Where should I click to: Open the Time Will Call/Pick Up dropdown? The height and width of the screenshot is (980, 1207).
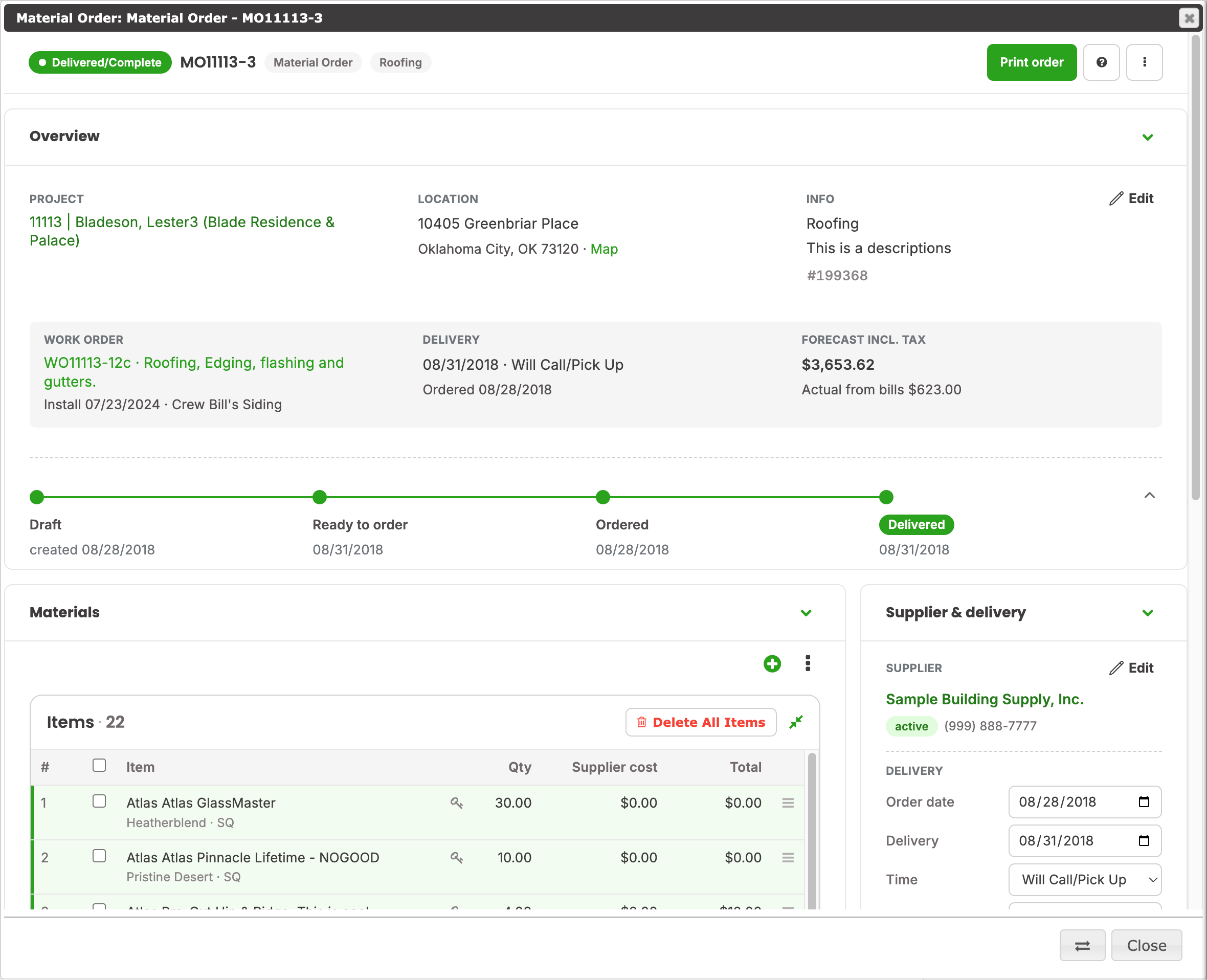[1085, 880]
